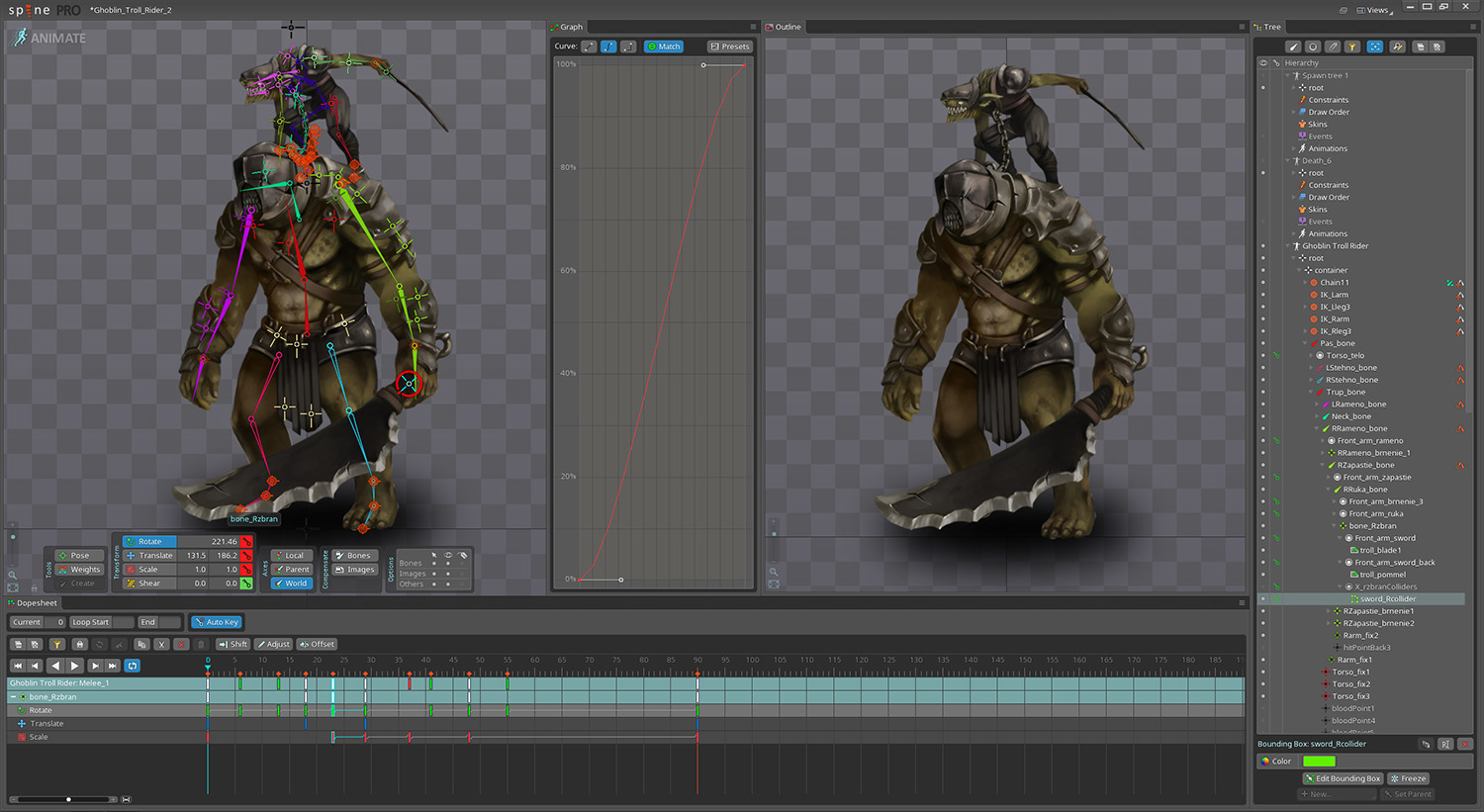Click the Freeze button
This screenshot has height=812, width=1484.
click(1408, 778)
